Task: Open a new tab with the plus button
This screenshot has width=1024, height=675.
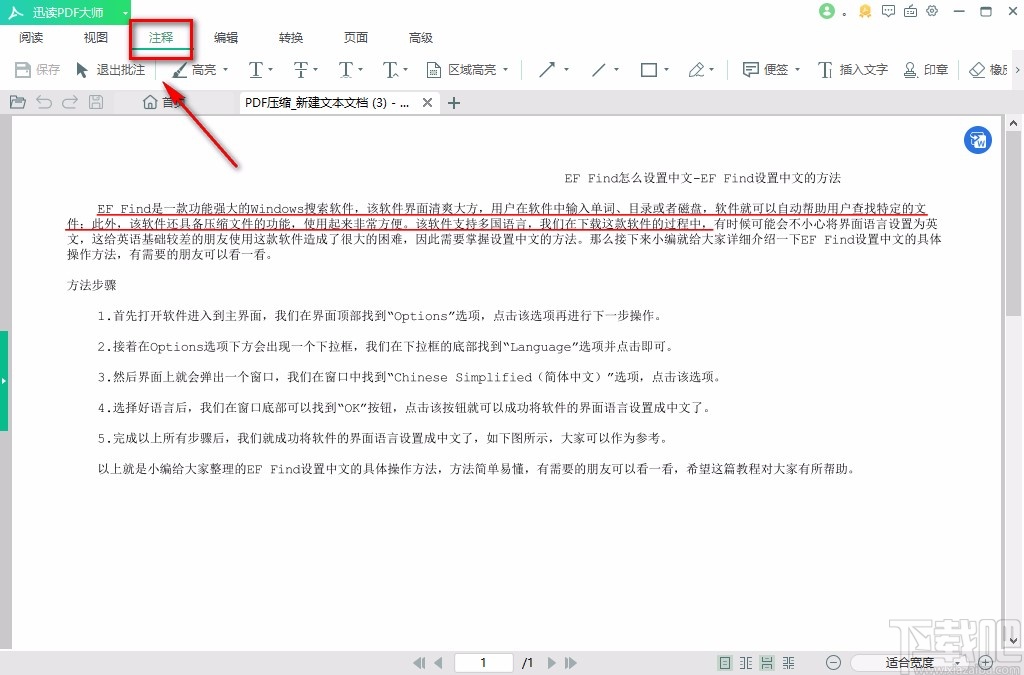Action: [454, 101]
